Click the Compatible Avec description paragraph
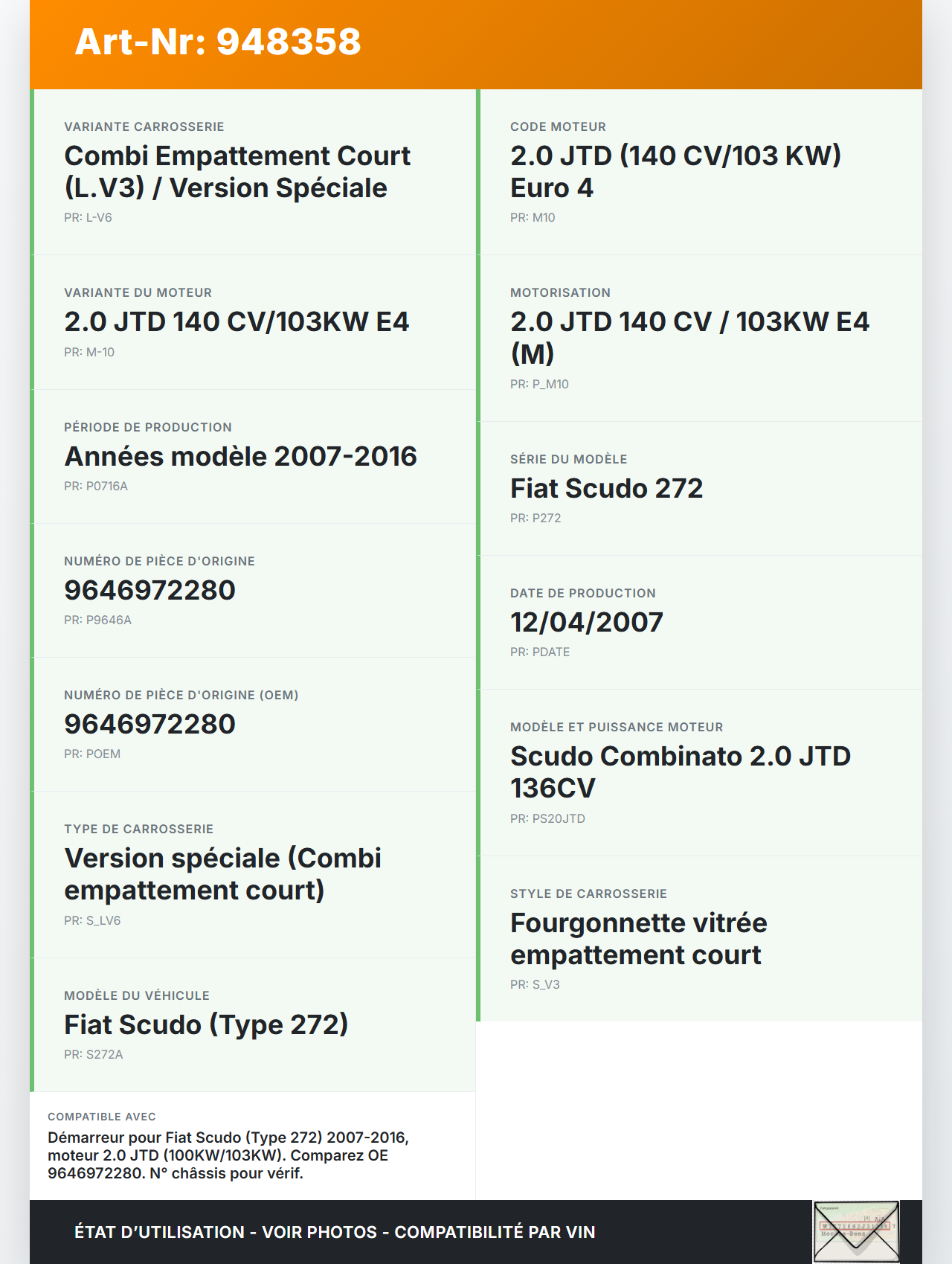The image size is (952, 1264). pos(228,1155)
